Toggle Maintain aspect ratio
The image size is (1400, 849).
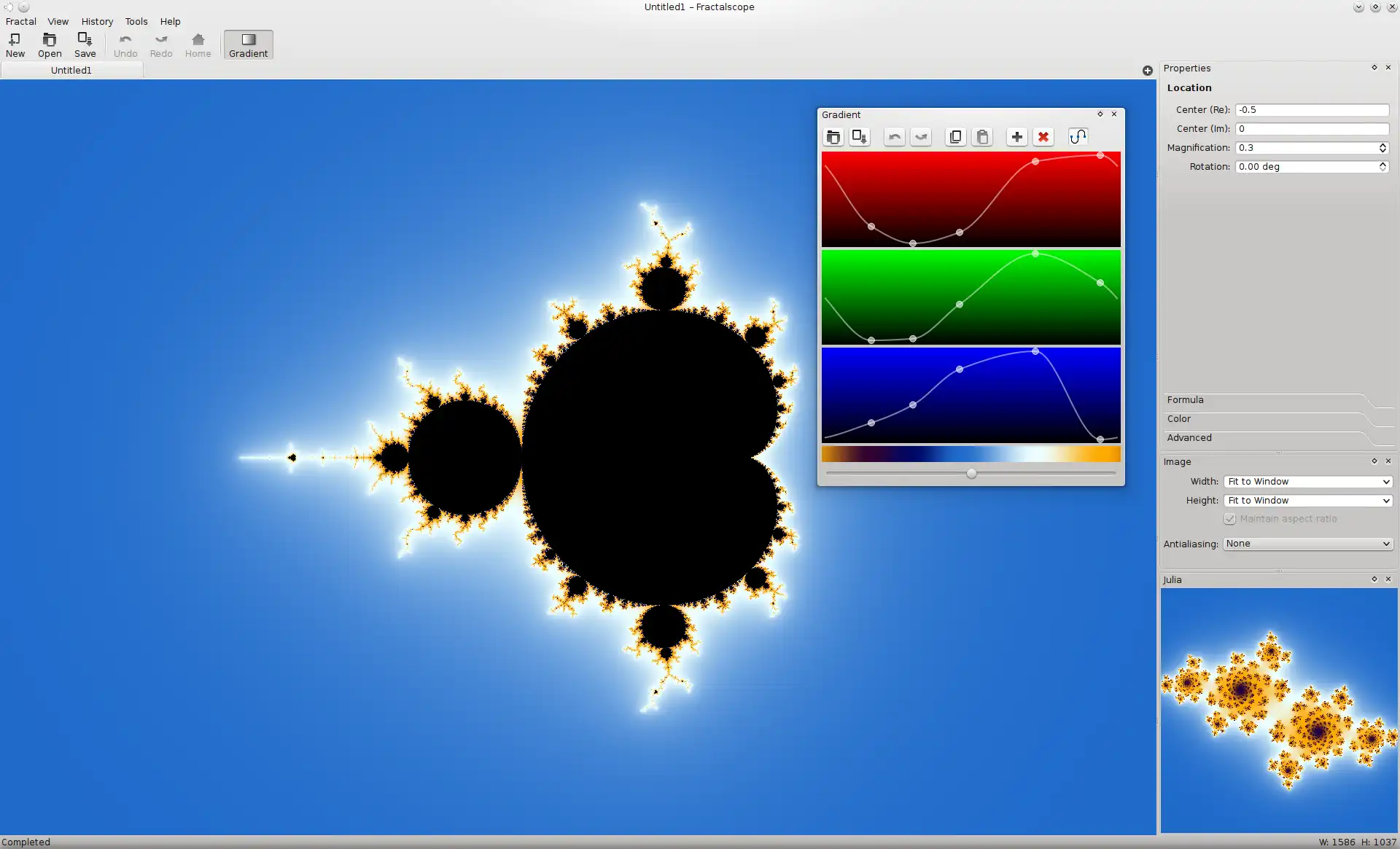pos(1230,519)
